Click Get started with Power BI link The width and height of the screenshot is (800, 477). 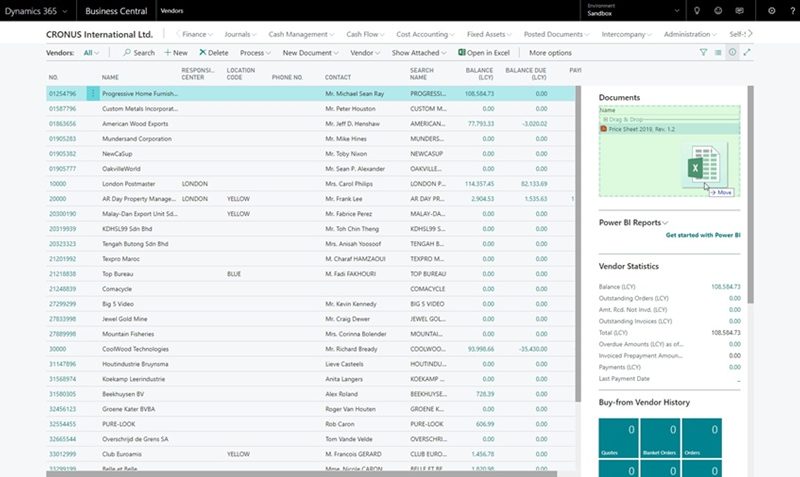(703, 235)
